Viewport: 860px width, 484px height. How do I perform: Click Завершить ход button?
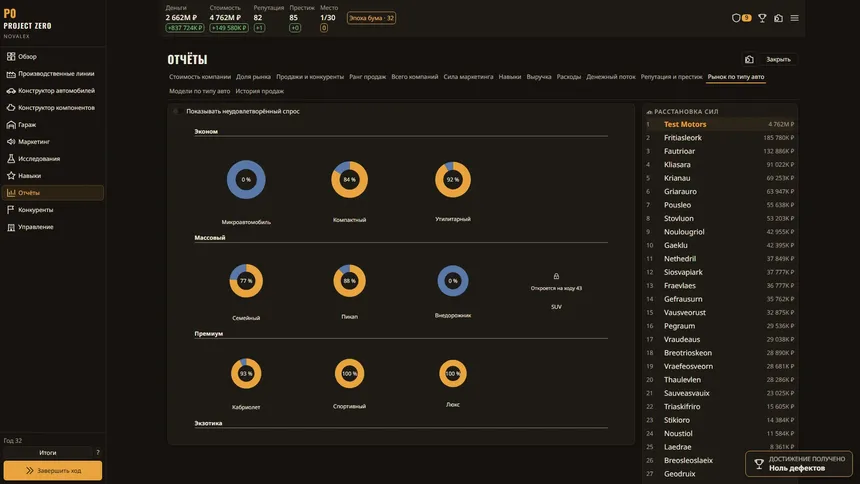click(x=53, y=470)
